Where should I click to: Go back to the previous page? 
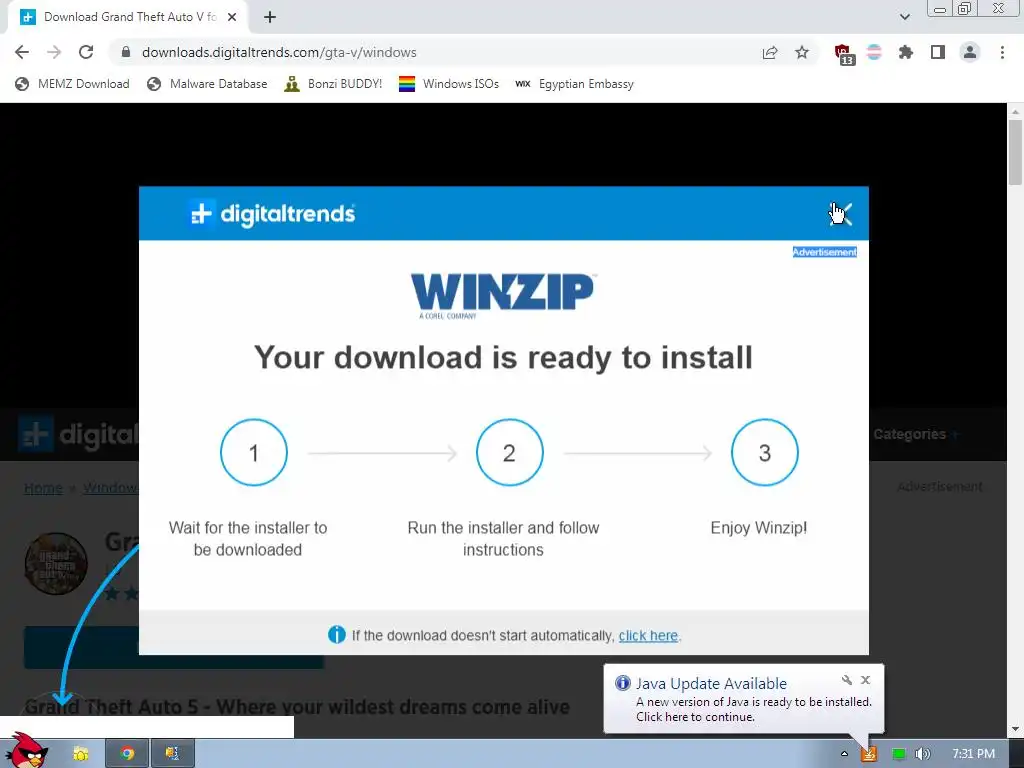tap(22, 52)
